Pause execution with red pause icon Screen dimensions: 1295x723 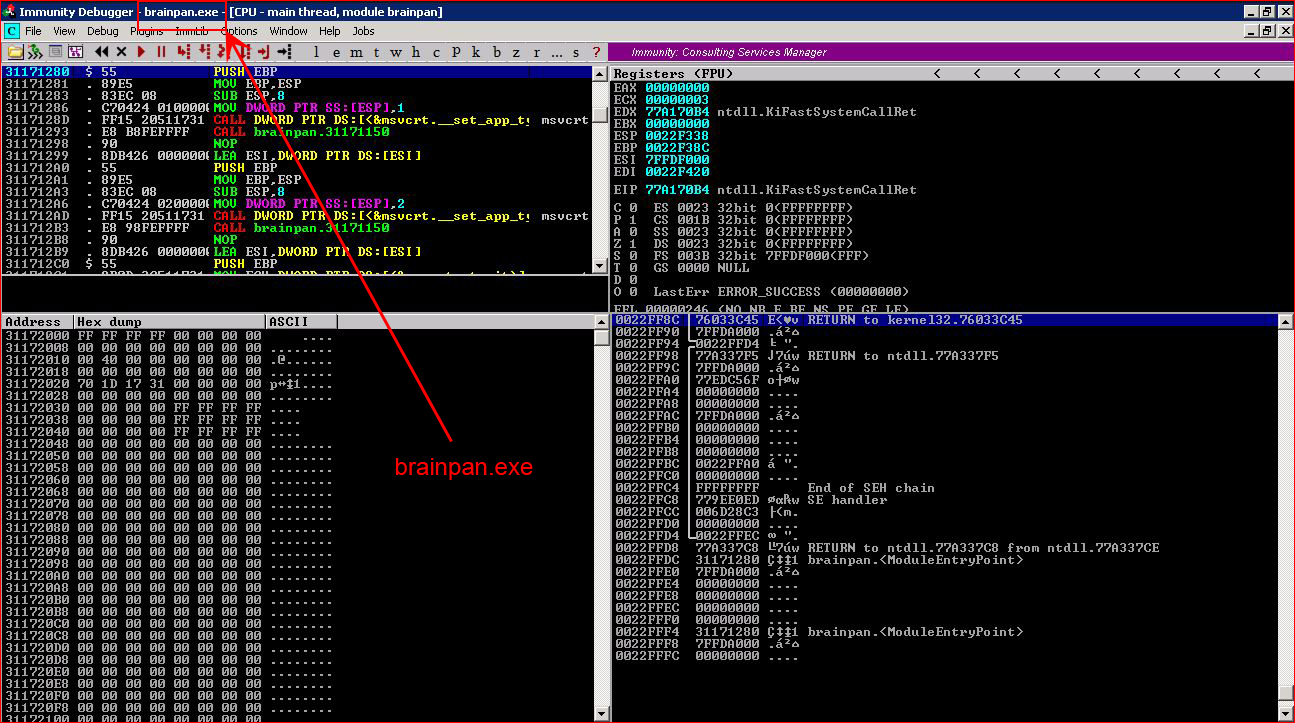click(x=161, y=51)
